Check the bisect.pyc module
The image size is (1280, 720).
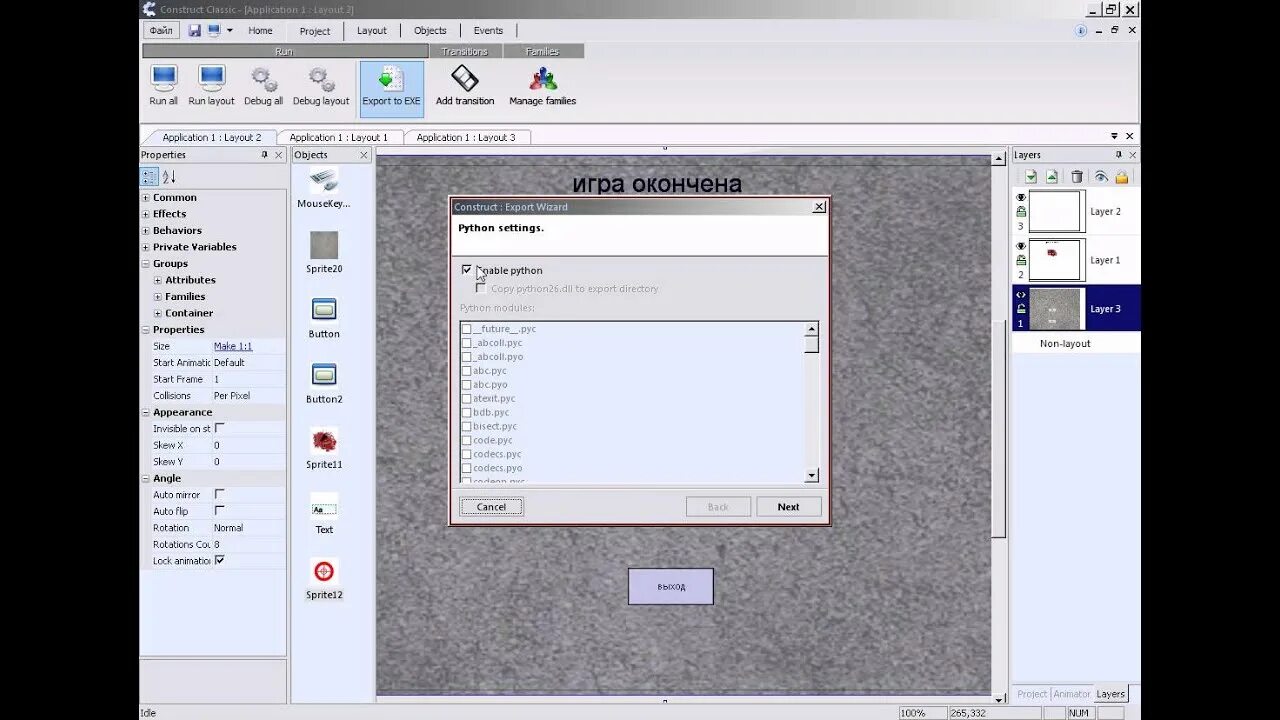point(466,426)
